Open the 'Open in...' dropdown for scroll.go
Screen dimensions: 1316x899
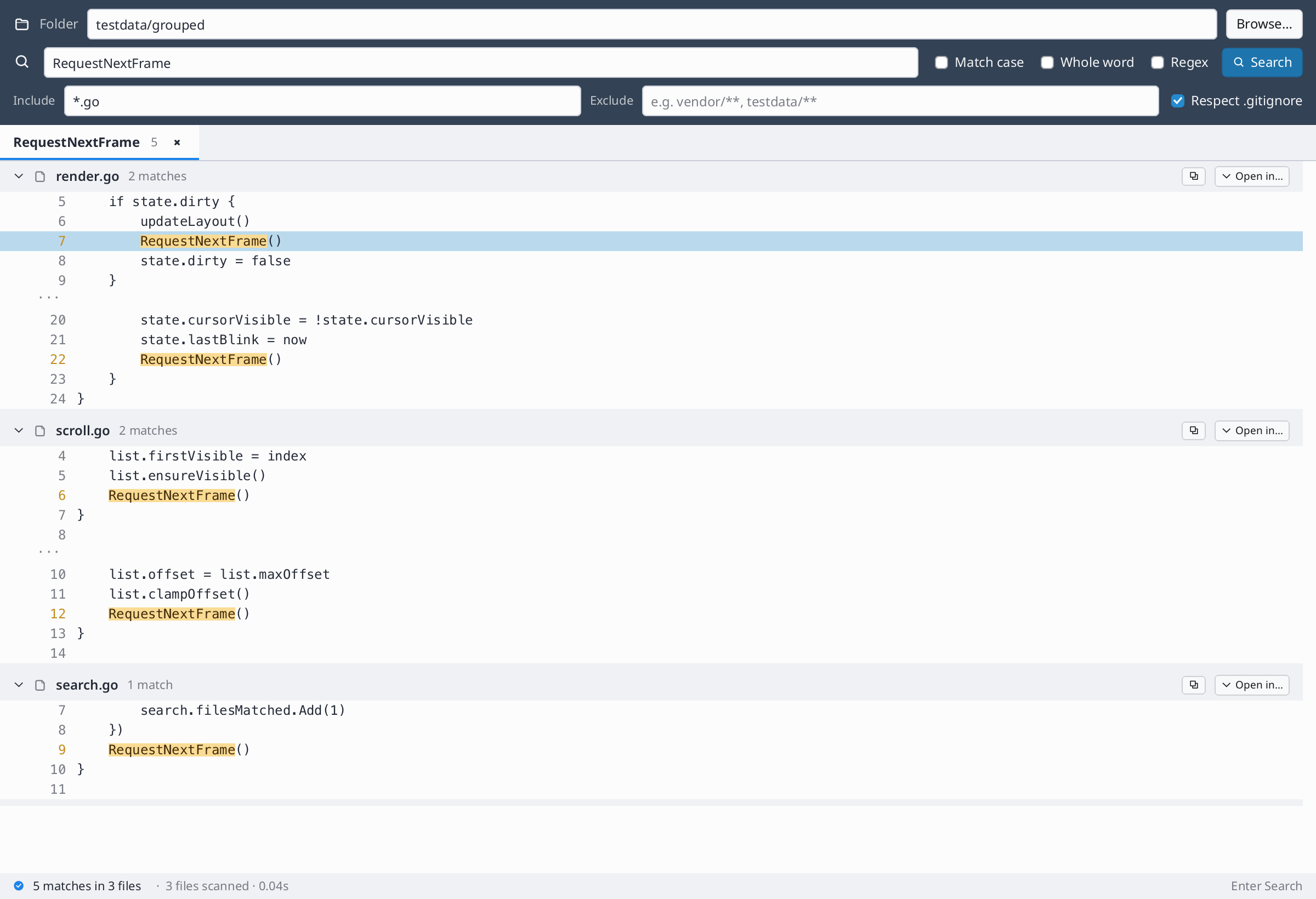pyautogui.click(x=1251, y=430)
